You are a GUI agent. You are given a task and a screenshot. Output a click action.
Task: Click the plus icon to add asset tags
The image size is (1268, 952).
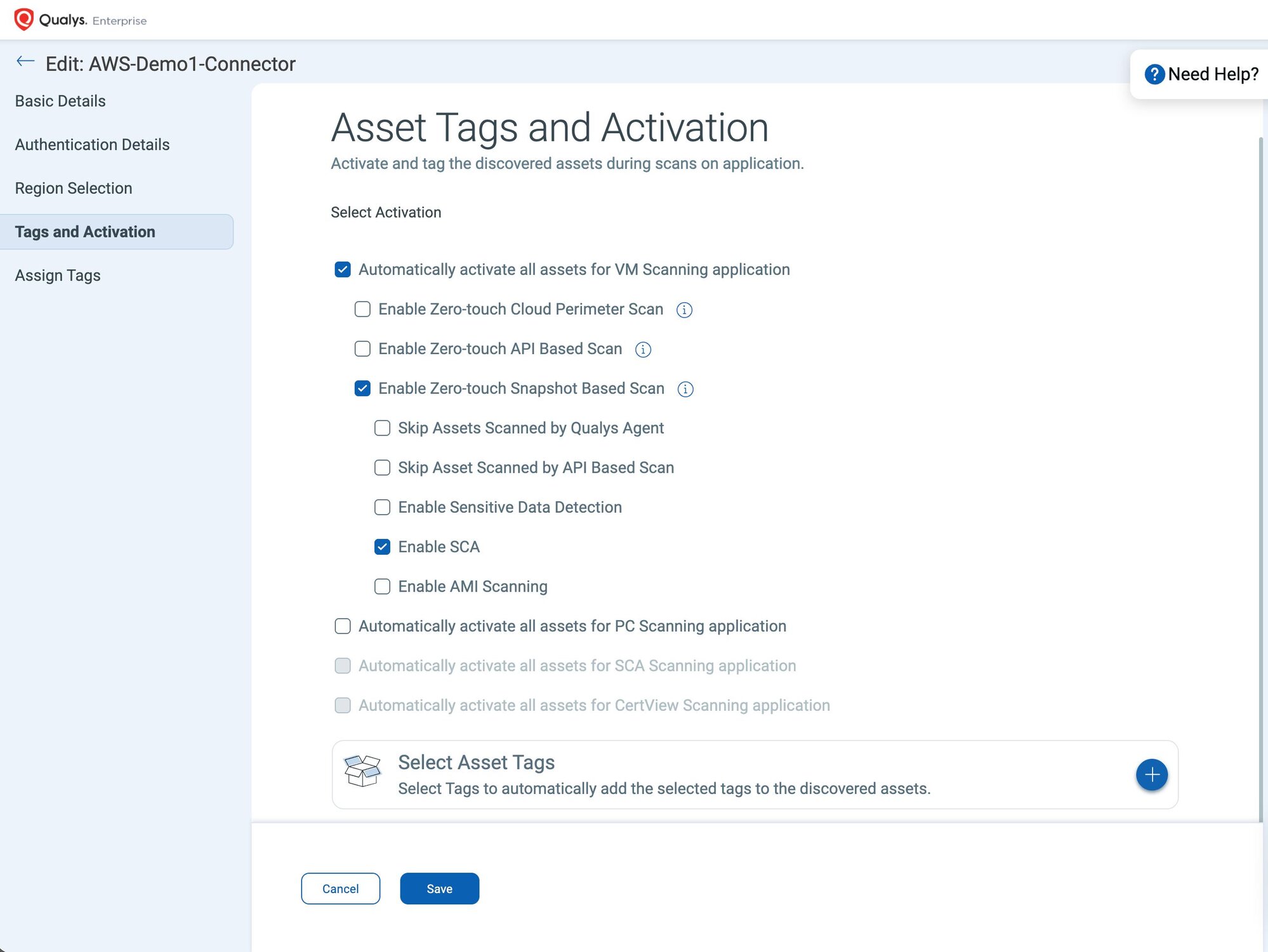click(1152, 775)
